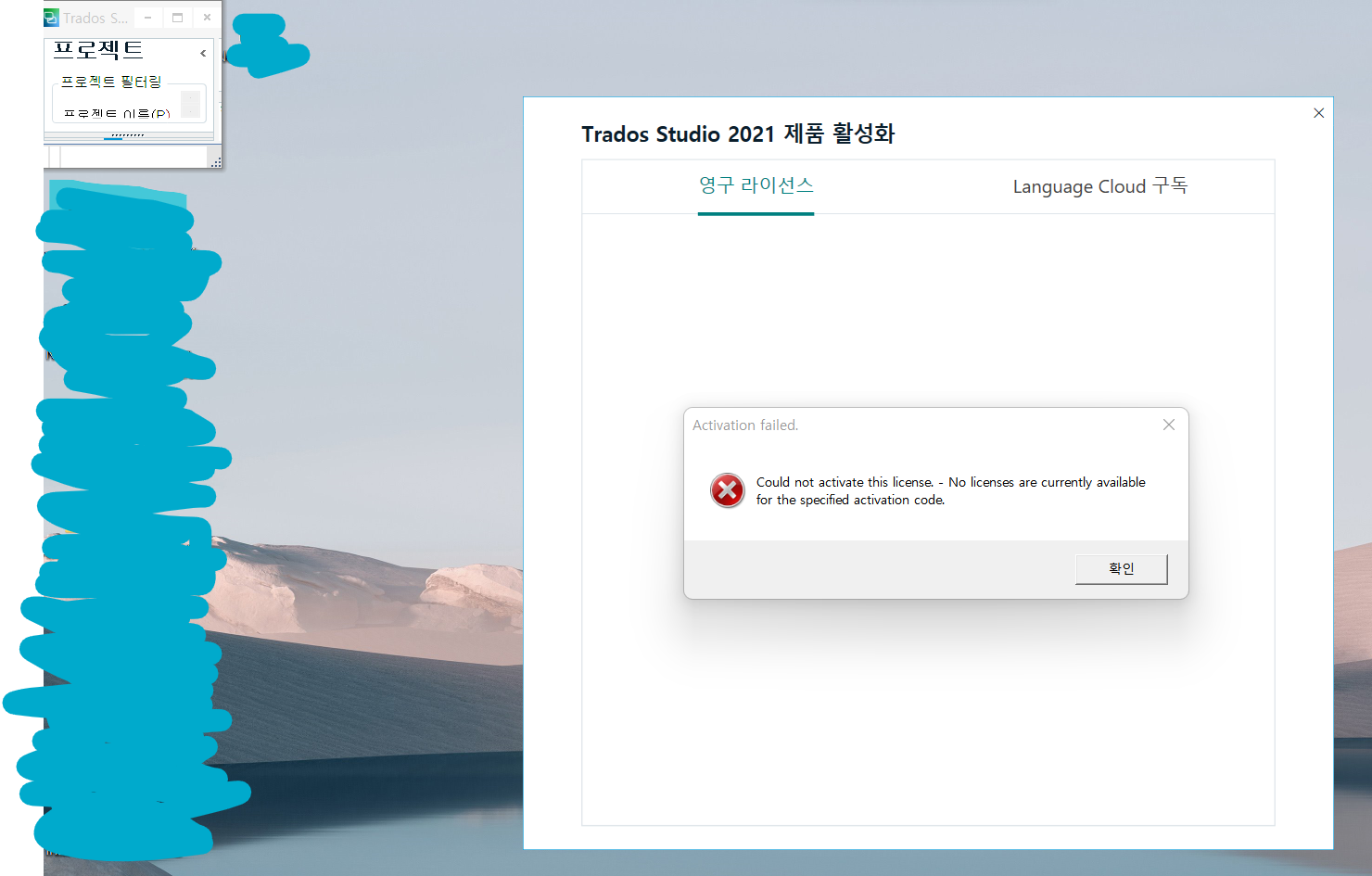Click the 프로젝트 필터링 group label
Image resolution: width=1372 pixels, height=876 pixels.
coord(111,83)
